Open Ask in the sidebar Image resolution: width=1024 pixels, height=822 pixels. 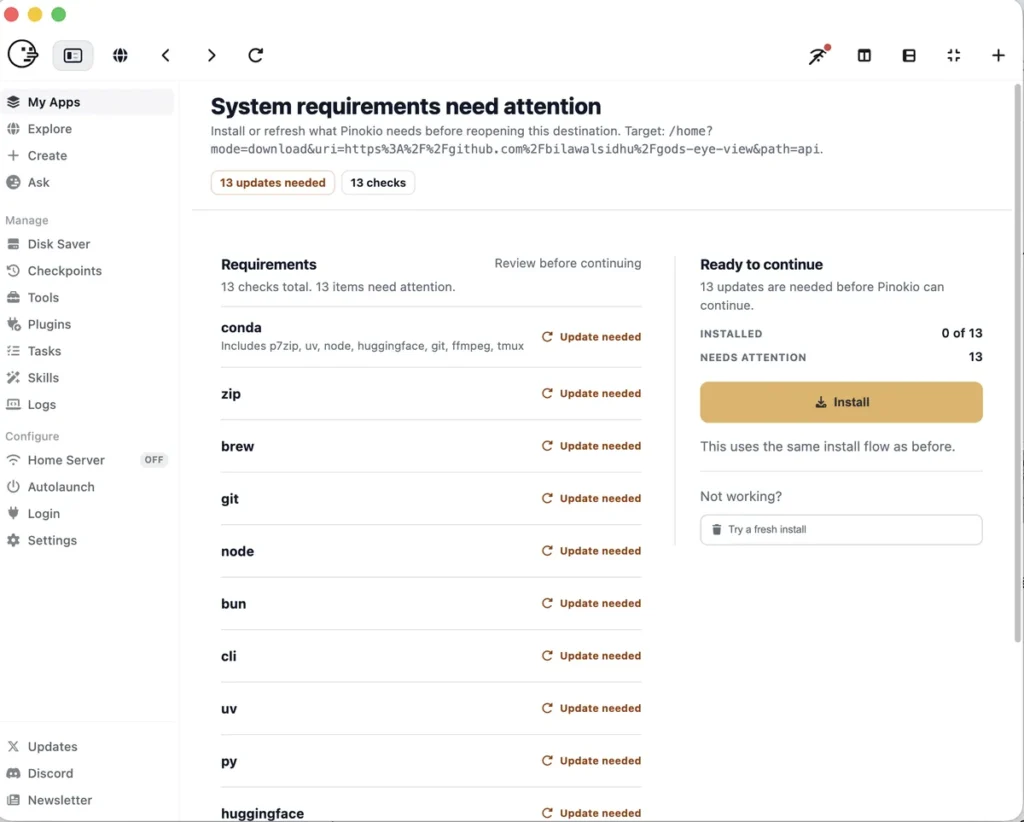(x=88, y=182)
